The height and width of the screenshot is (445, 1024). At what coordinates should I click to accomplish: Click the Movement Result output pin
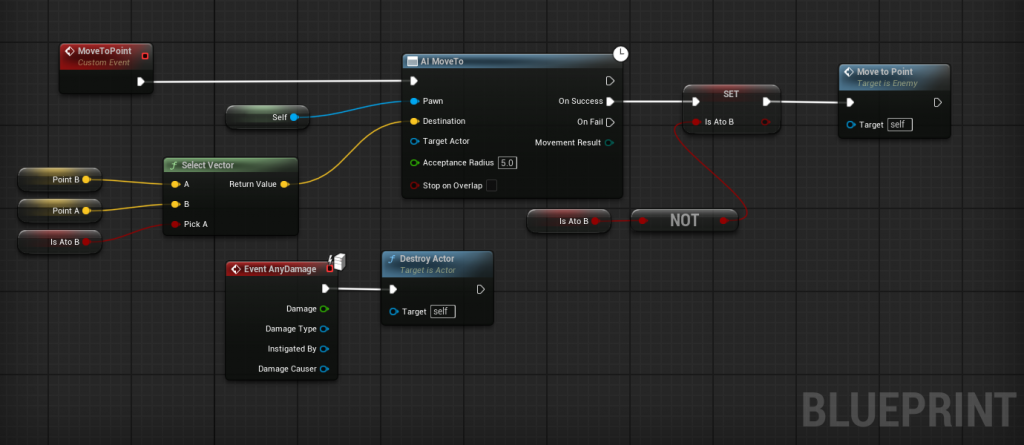[x=611, y=142]
